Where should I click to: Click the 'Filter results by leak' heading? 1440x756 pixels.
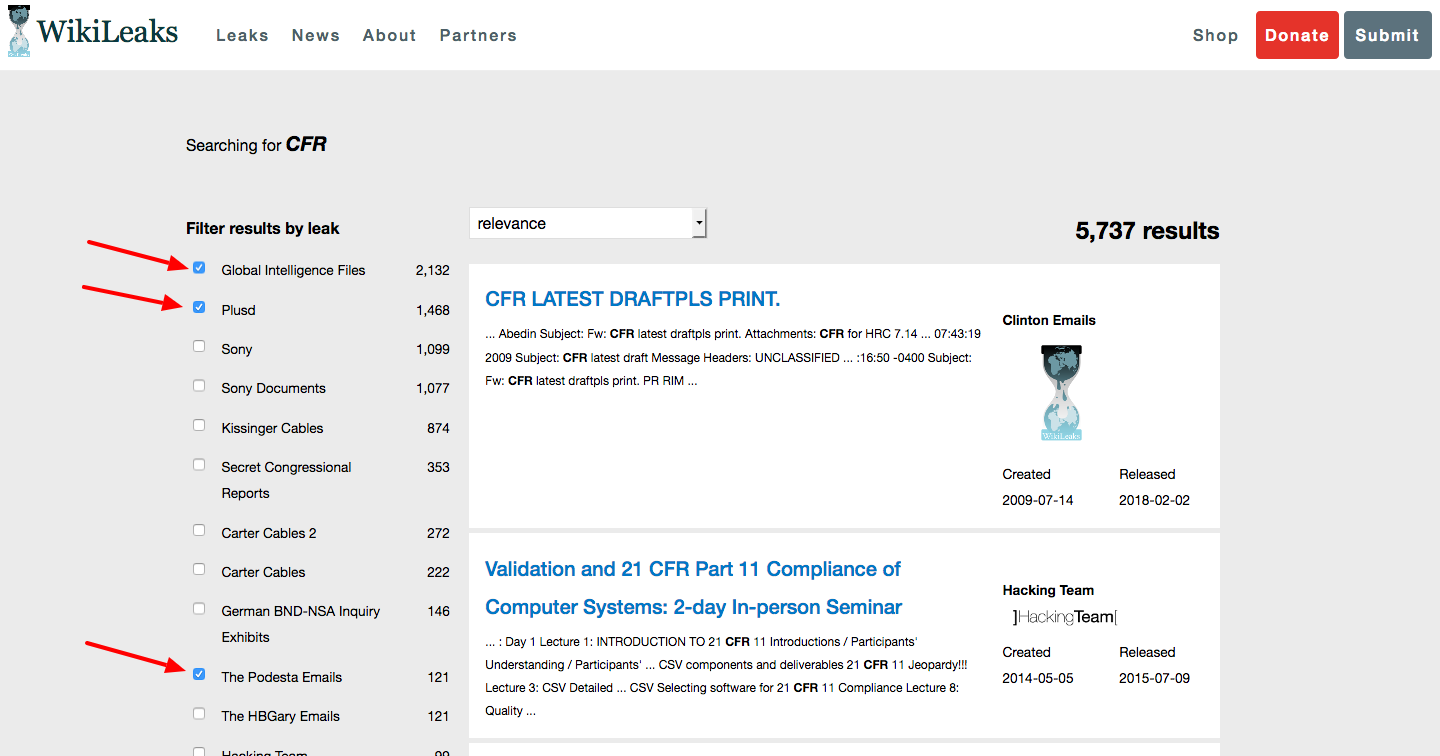coord(262,228)
